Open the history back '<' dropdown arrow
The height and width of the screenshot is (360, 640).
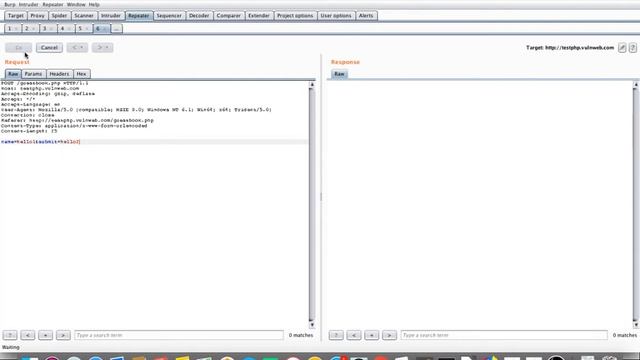pos(82,48)
